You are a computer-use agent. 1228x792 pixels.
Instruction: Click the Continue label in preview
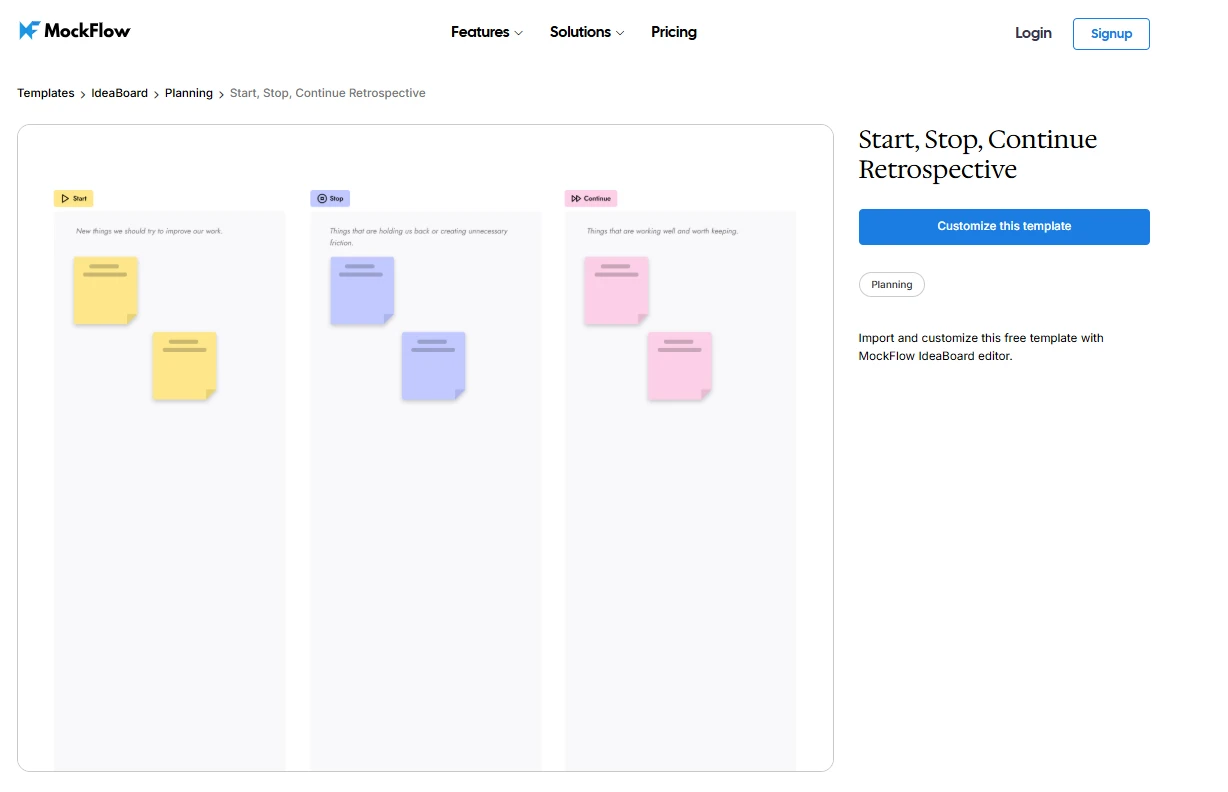point(591,199)
